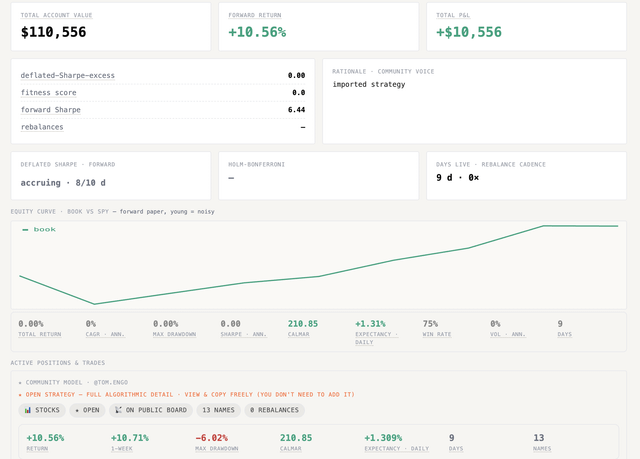Click the 0 REBALANCES chip
Viewport: 640px width, 459px height.
[275, 410]
